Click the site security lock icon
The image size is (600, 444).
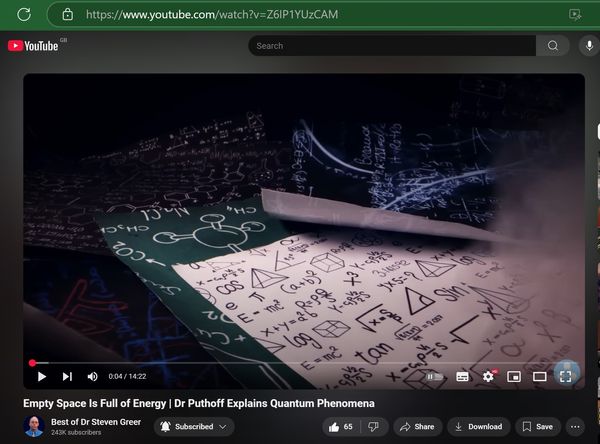tap(68, 15)
